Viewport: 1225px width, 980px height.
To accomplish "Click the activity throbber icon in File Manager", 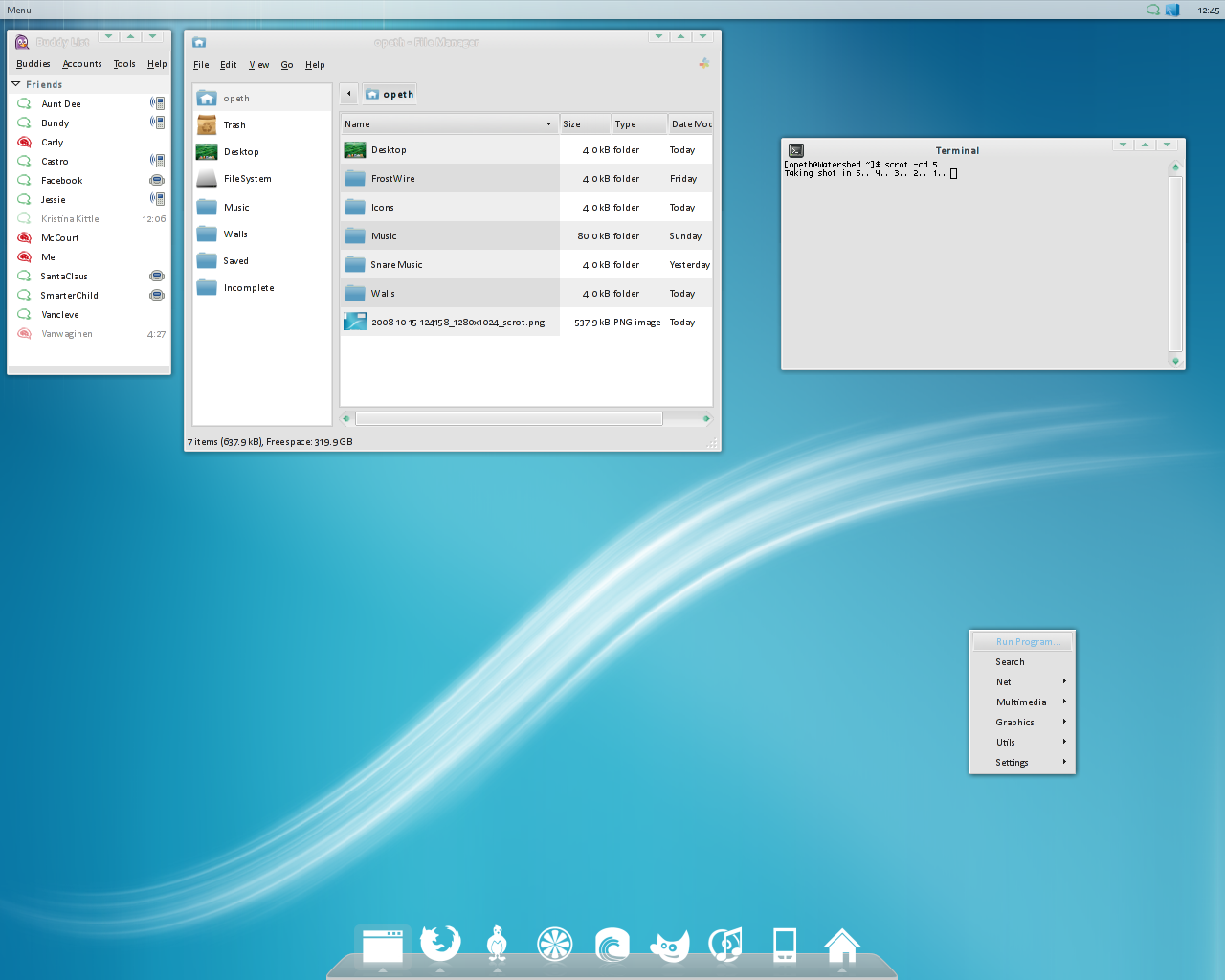I will click(704, 63).
